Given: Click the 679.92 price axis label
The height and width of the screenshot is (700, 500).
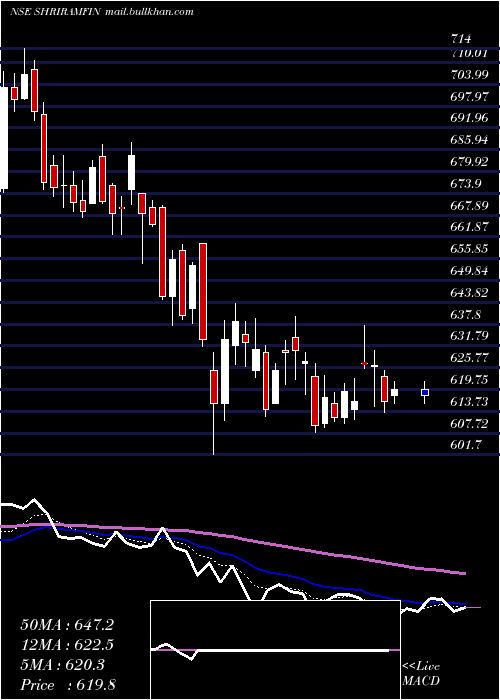Looking at the screenshot, I should coord(469,161).
